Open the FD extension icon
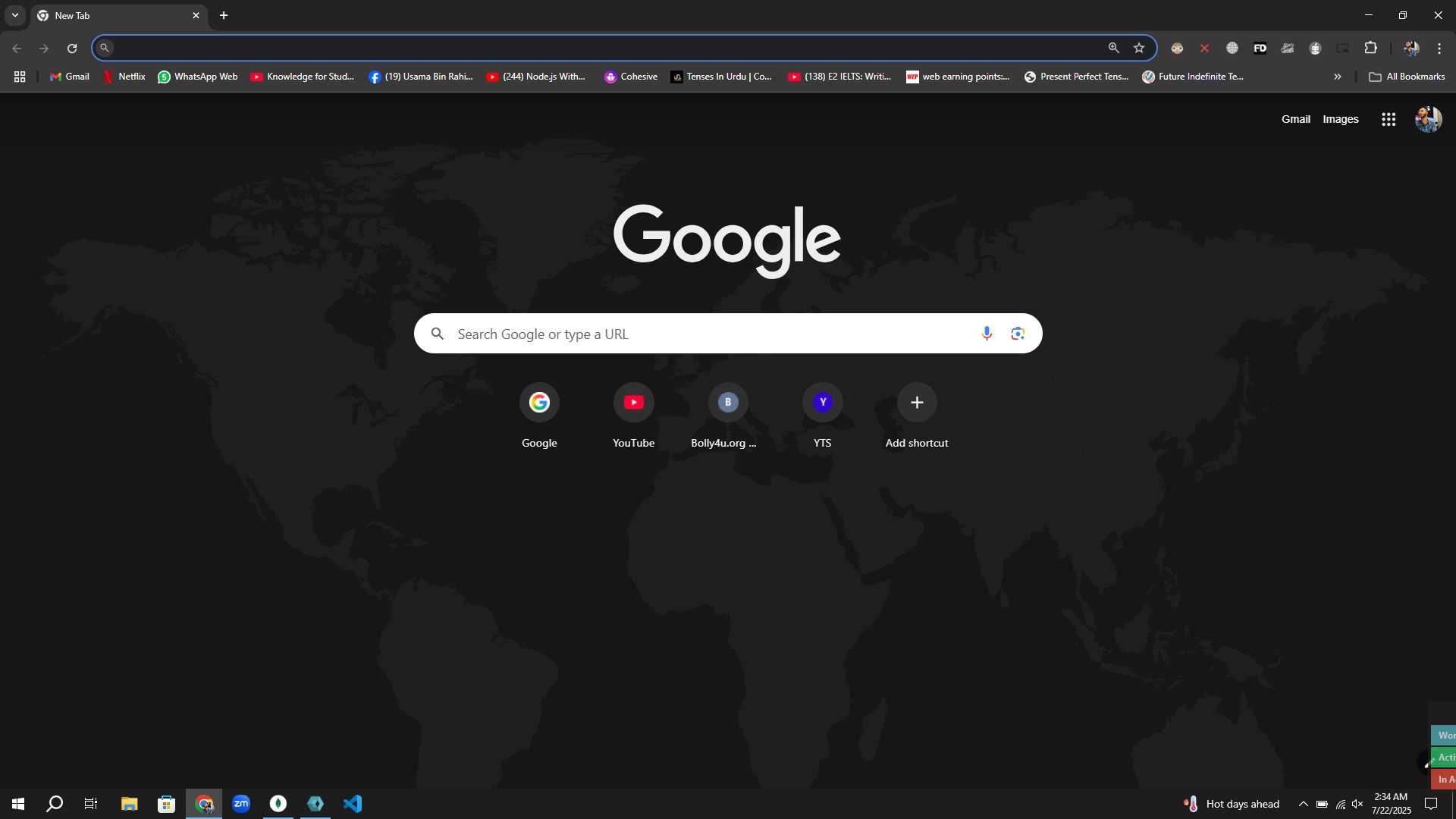This screenshot has width=1456, height=819. pos(1260,48)
